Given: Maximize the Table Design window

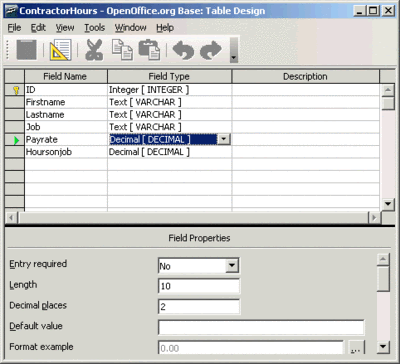Looking at the screenshot, I should pos(373,11).
